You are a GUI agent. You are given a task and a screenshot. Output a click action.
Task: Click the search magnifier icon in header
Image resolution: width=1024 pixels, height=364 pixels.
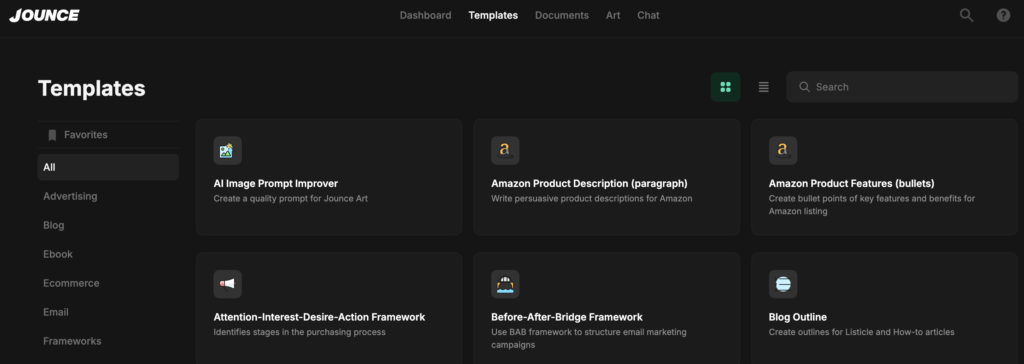966,15
